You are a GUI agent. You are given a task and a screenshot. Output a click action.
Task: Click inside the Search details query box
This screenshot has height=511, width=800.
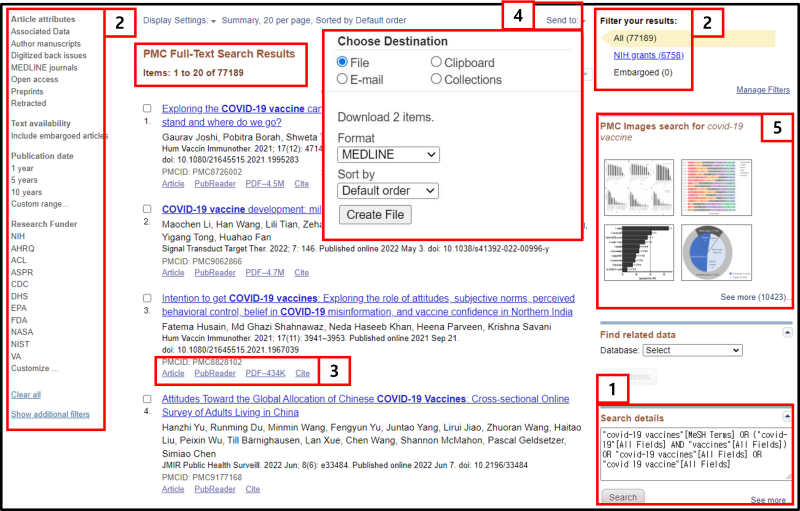click(695, 454)
